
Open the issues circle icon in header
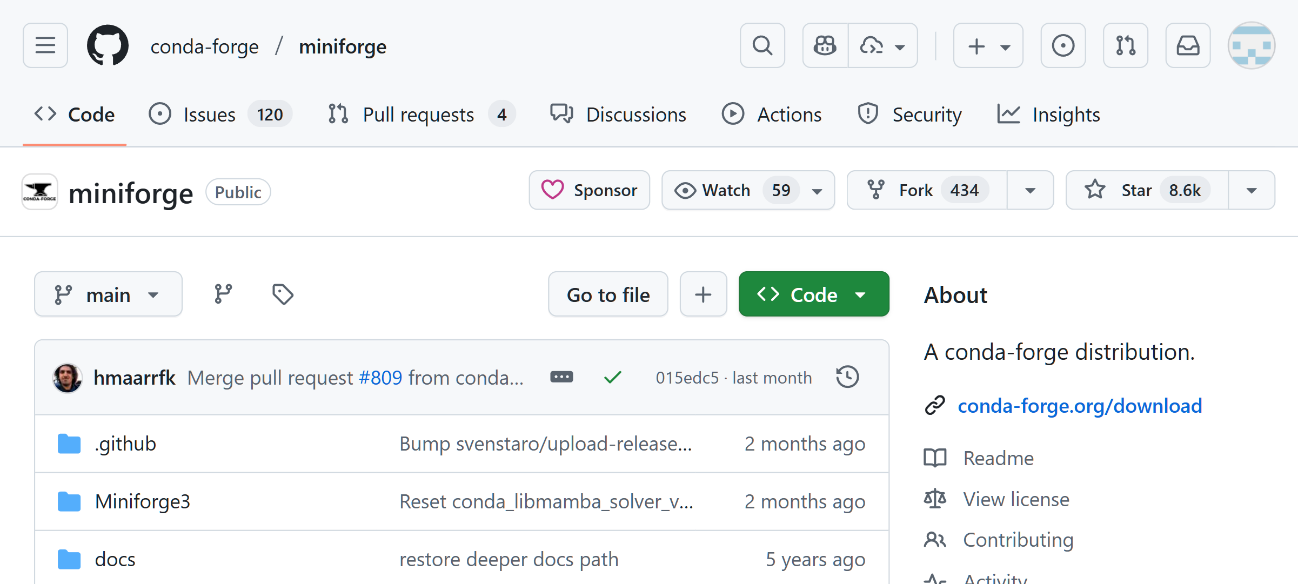click(x=1063, y=46)
